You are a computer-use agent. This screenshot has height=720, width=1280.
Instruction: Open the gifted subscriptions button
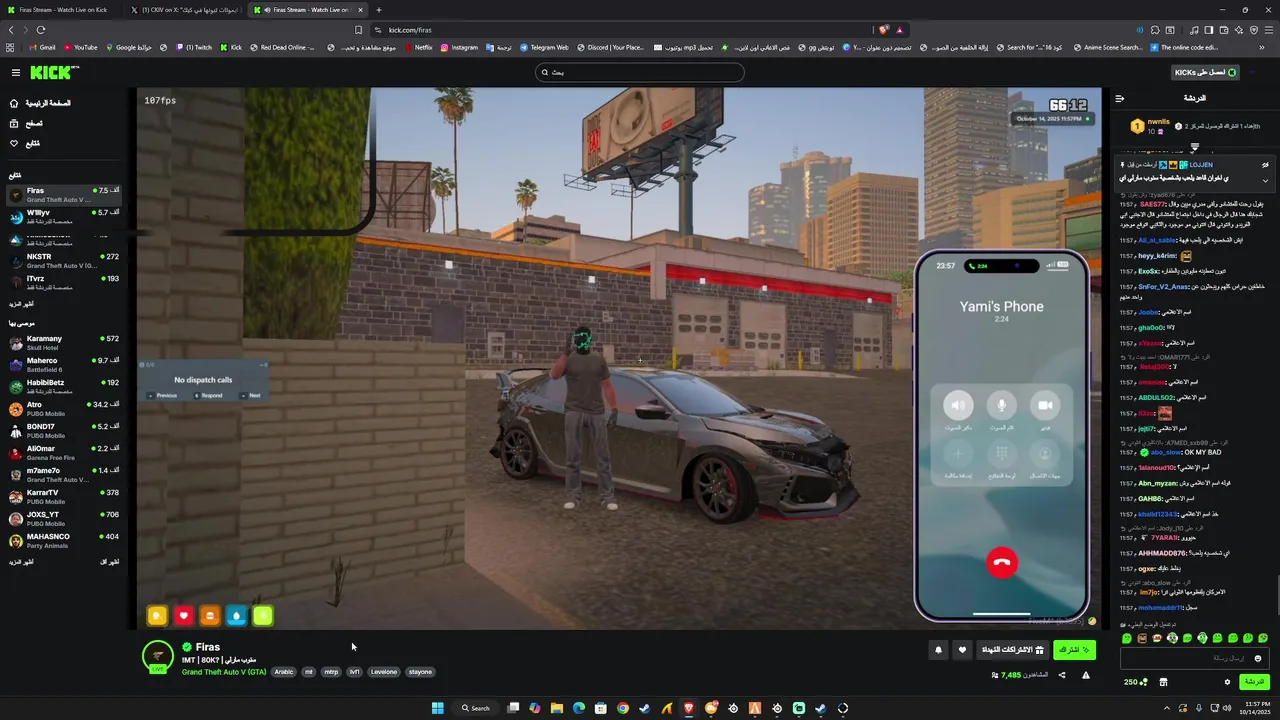(x=1012, y=650)
